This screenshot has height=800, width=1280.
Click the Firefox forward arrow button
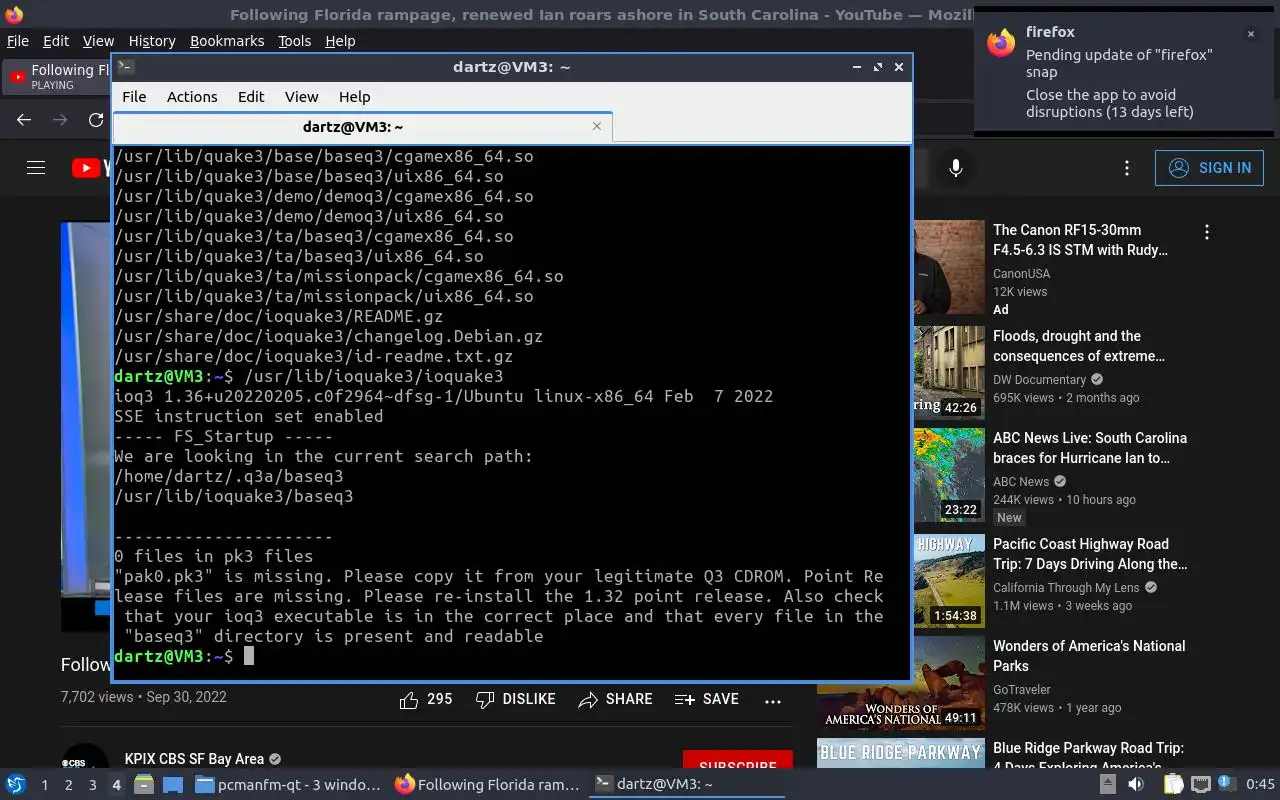pyautogui.click(x=60, y=120)
